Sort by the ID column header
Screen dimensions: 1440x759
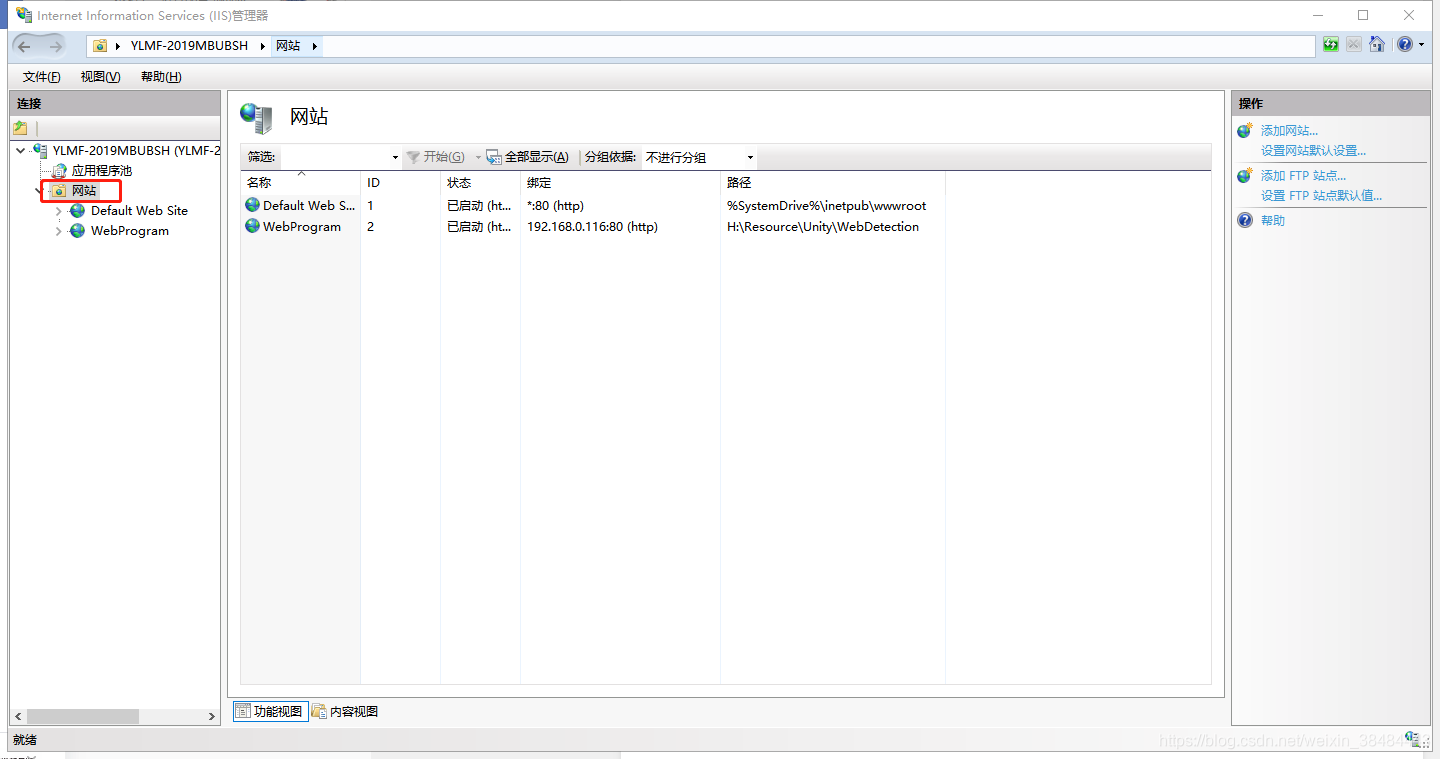tap(400, 182)
